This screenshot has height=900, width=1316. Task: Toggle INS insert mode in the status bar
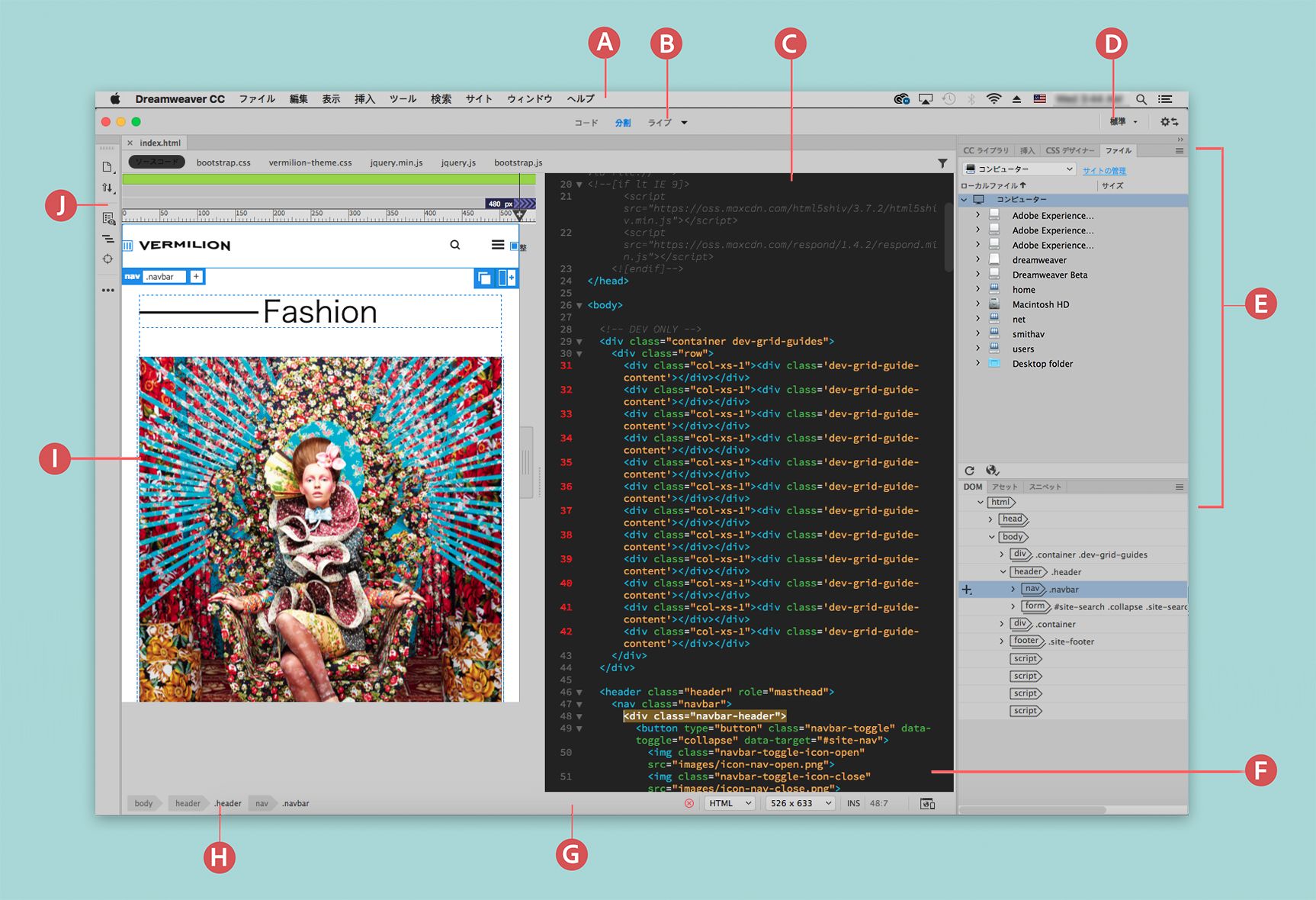coord(853,803)
